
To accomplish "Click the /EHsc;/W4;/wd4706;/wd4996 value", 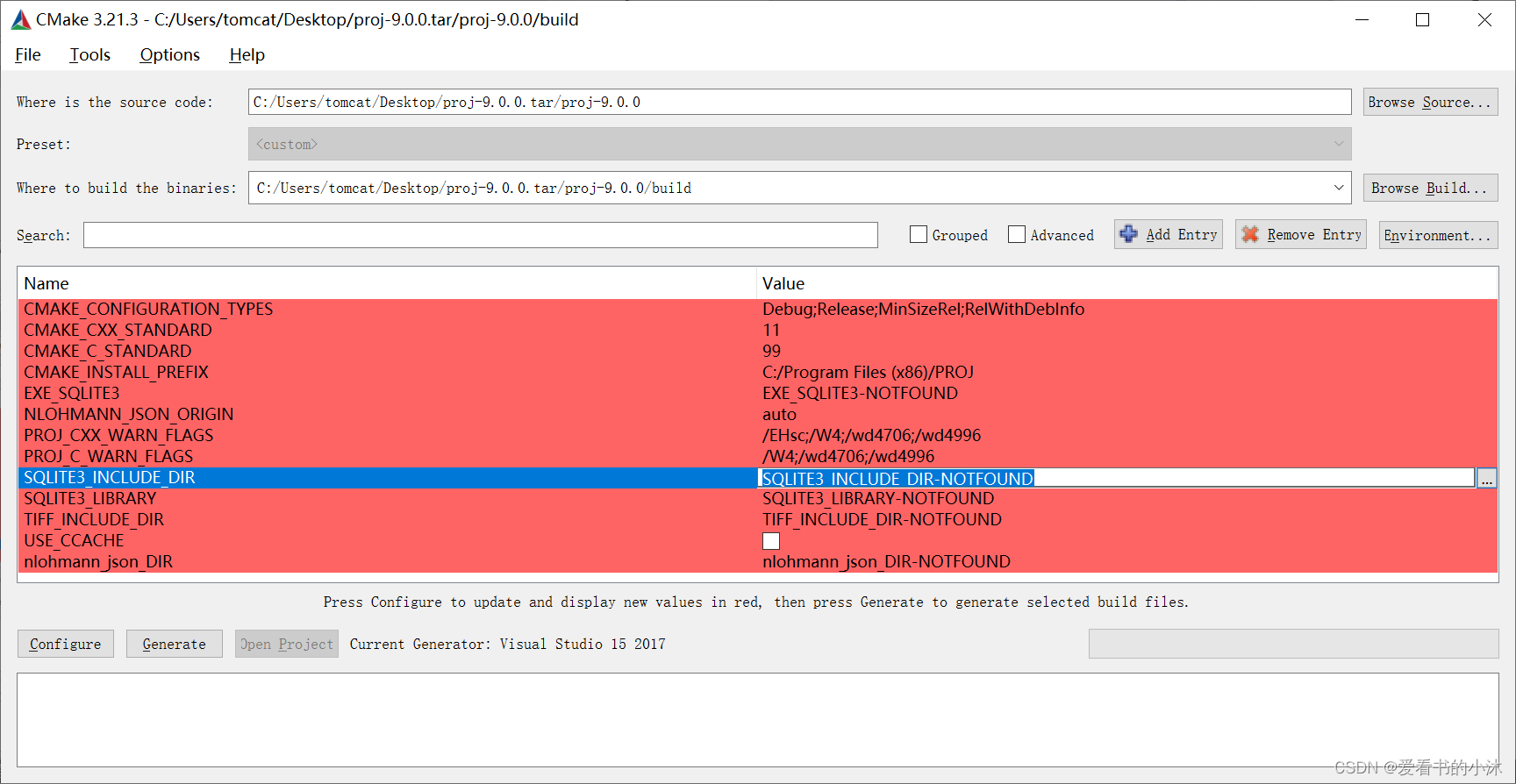I will pos(871,435).
